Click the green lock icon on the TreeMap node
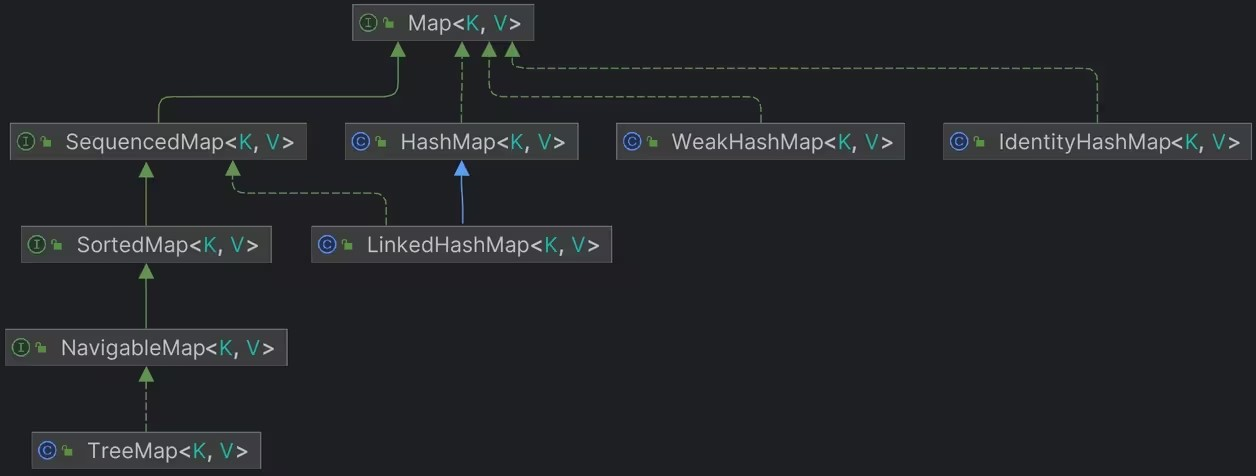Viewport: 1256px width, 476px height. coord(67,452)
